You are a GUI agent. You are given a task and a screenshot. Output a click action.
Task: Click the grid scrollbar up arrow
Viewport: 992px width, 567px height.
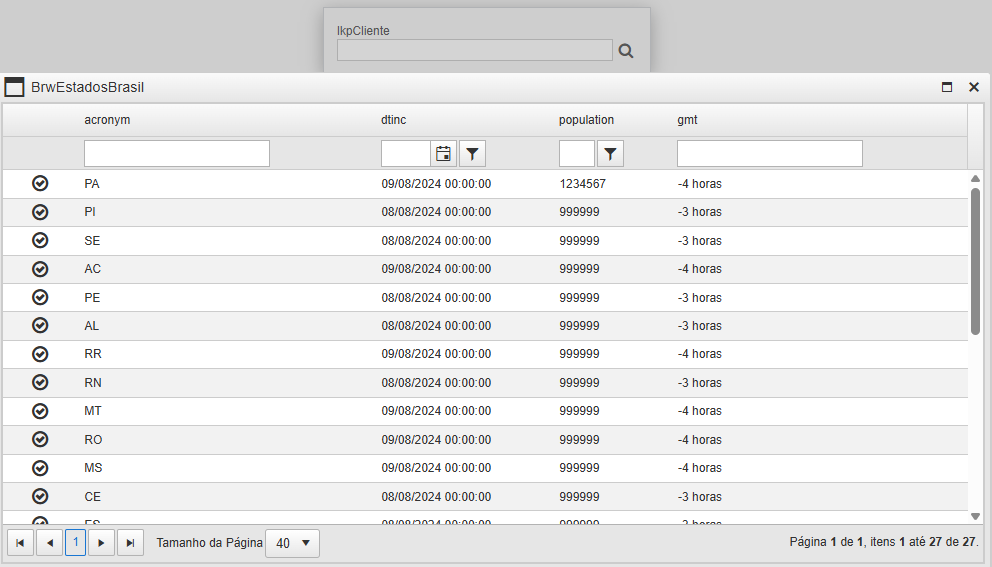pos(976,179)
